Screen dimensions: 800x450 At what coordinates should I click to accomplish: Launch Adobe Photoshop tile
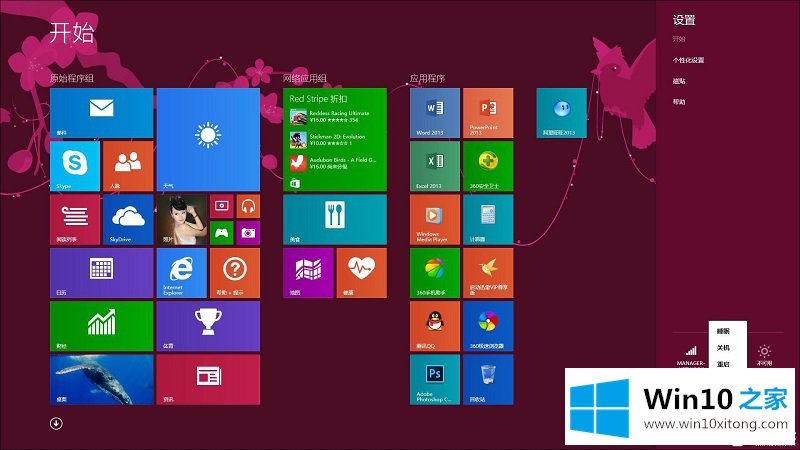[435, 380]
